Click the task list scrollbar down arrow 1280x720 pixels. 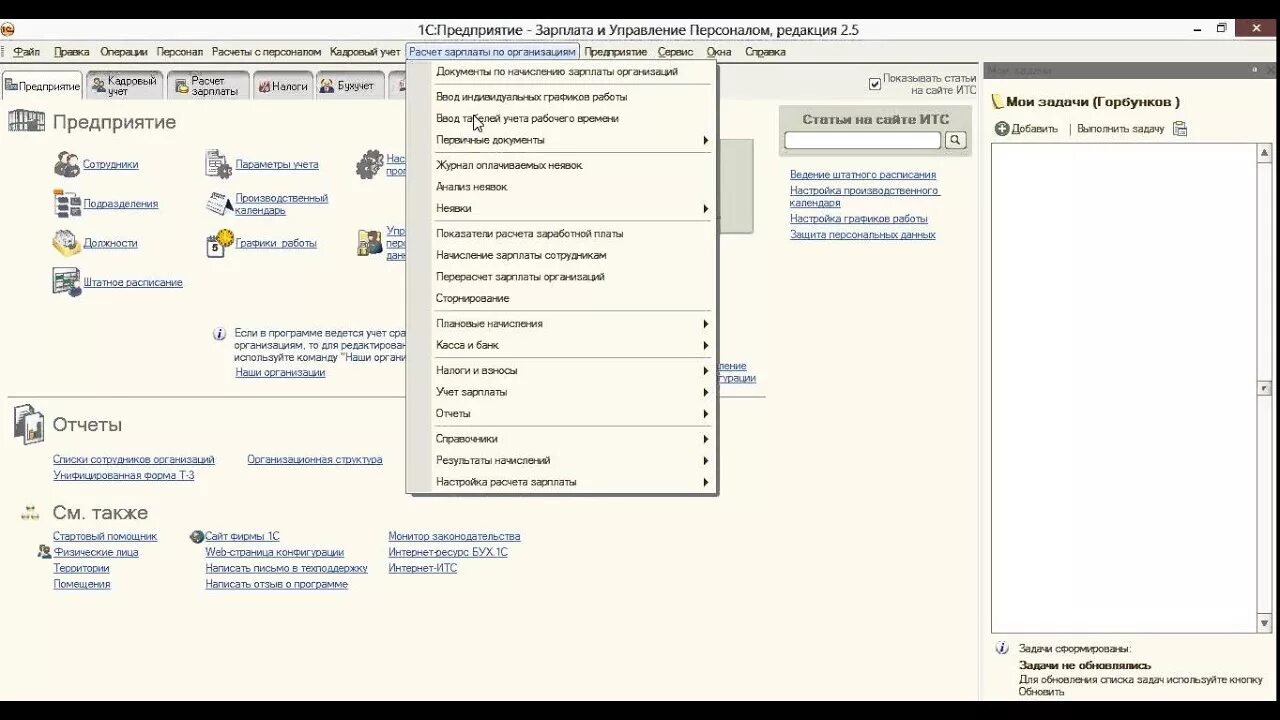click(x=1264, y=624)
